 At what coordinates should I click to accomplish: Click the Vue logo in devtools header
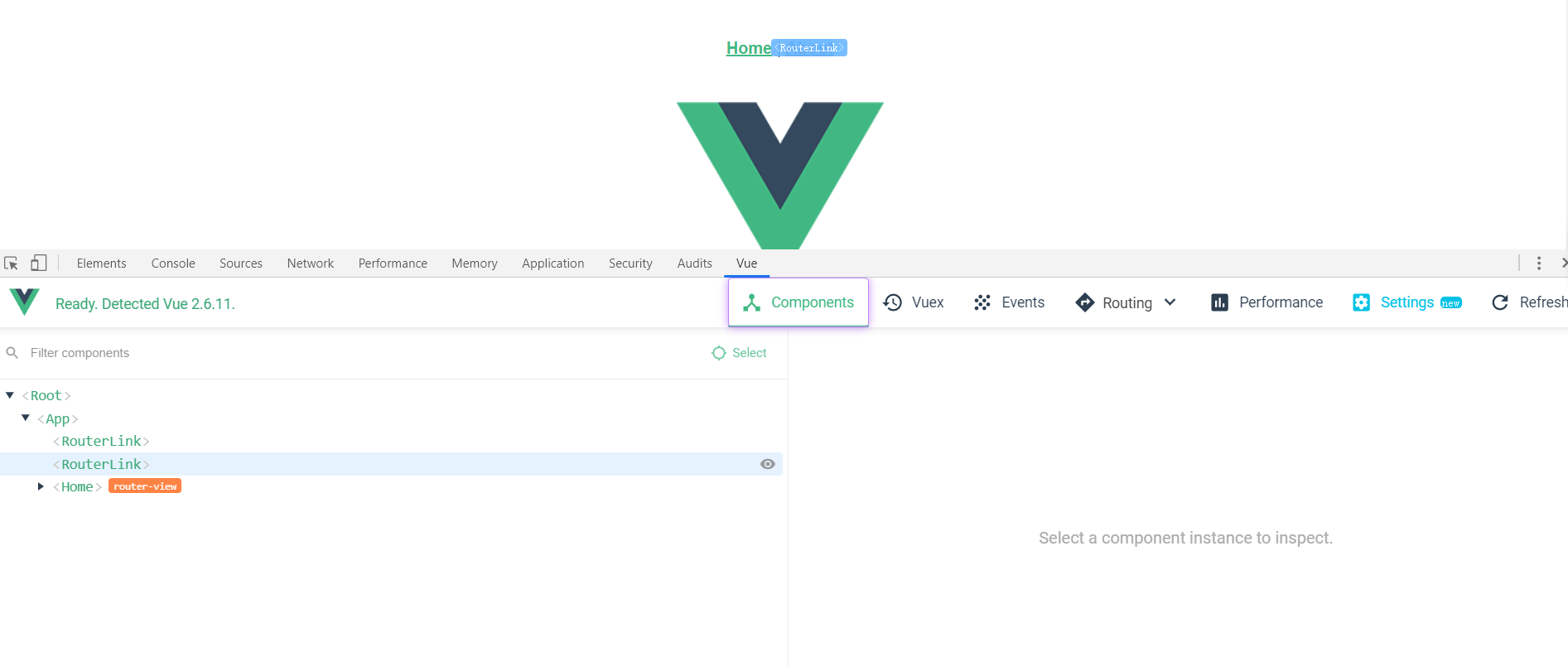pyautogui.click(x=24, y=302)
